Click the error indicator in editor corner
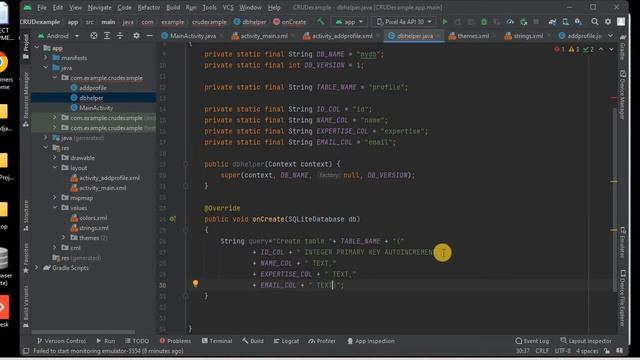The height and width of the screenshot is (360, 640). [x=559, y=49]
